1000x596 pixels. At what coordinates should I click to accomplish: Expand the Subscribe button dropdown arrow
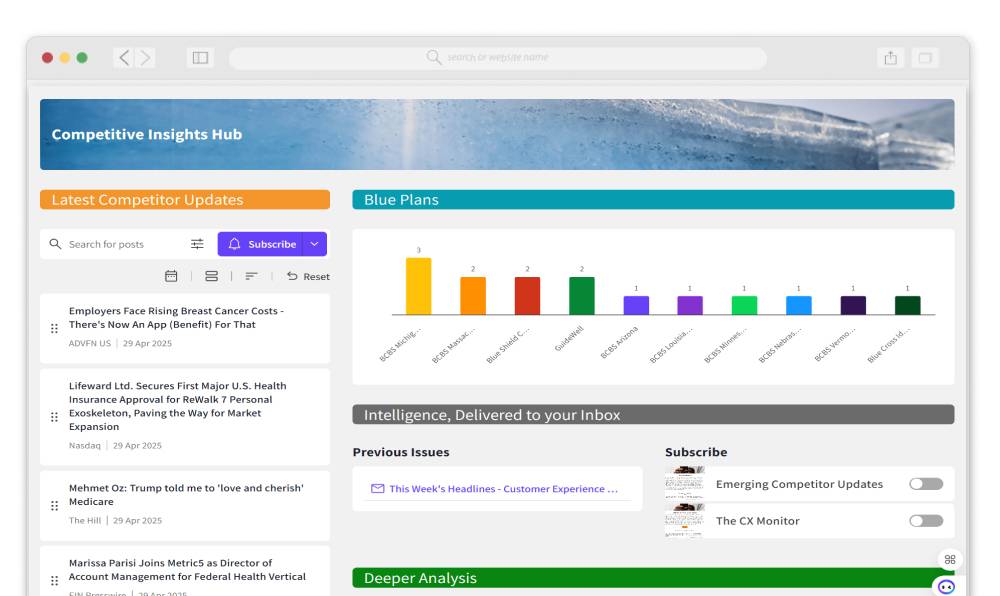pos(315,244)
